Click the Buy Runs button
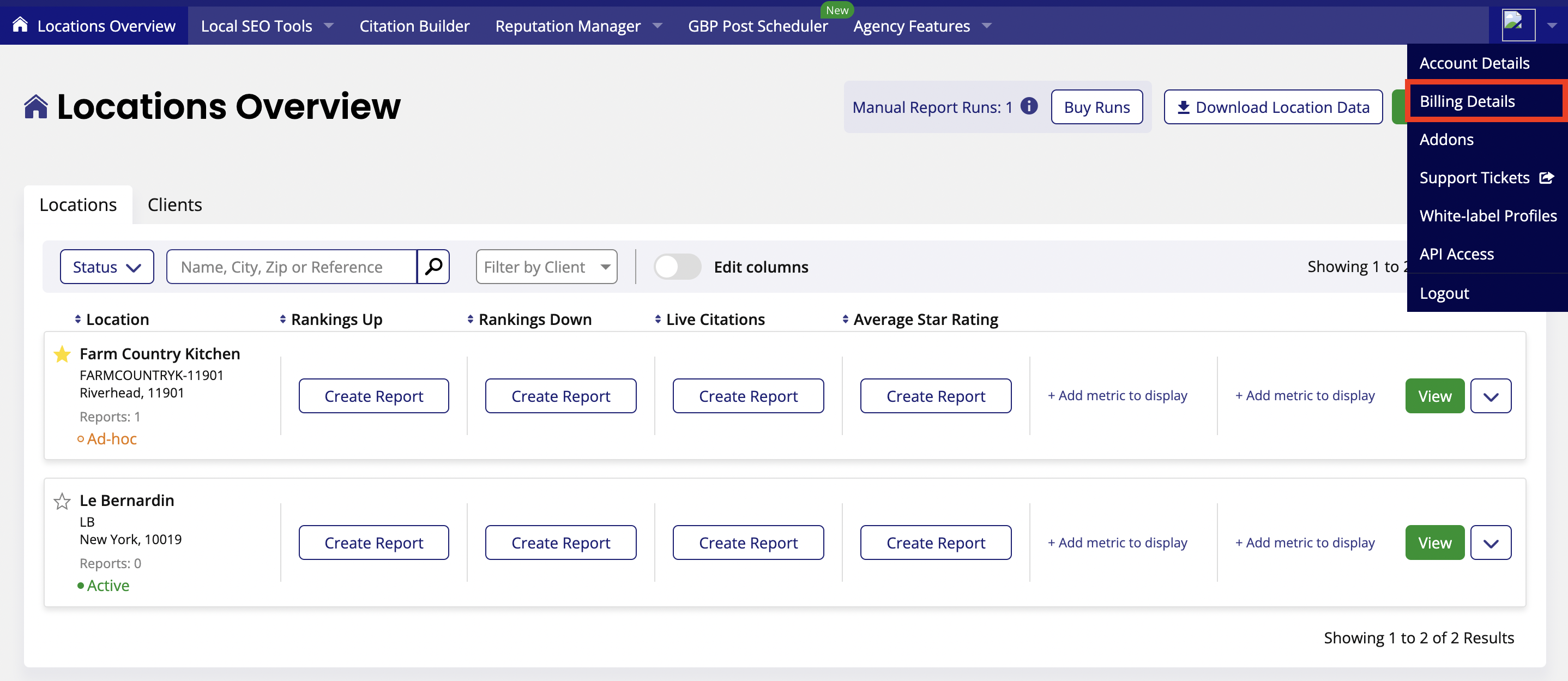The image size is (1568, 681). coord(1097,107)
